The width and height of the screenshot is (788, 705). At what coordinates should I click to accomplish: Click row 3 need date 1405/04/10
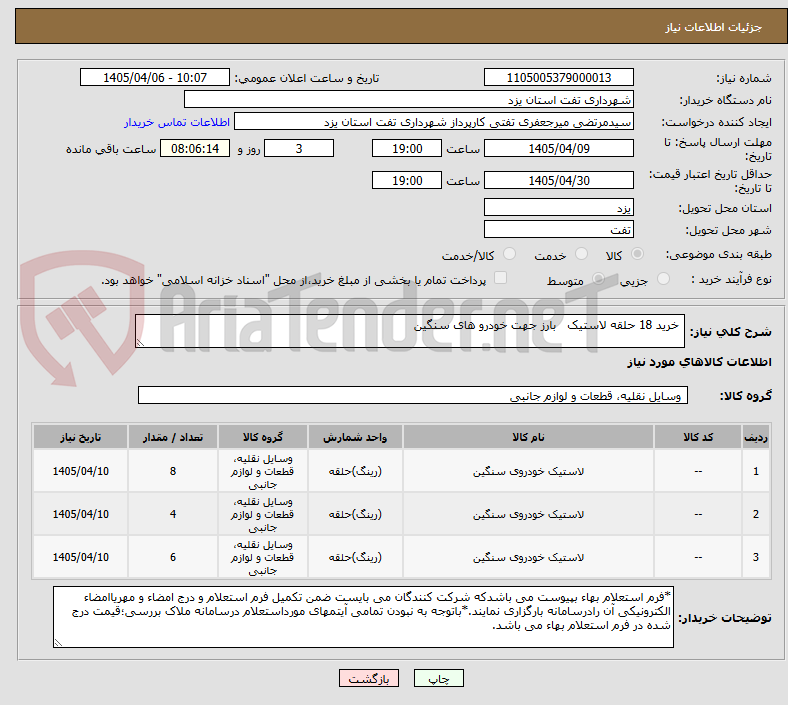(x=80, y=557)
